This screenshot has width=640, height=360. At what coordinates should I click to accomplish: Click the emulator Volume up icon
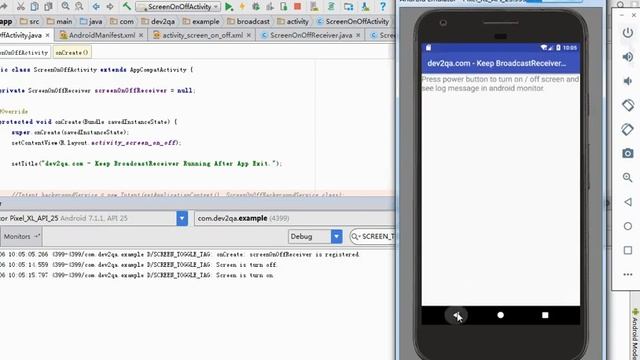(628, 56)
